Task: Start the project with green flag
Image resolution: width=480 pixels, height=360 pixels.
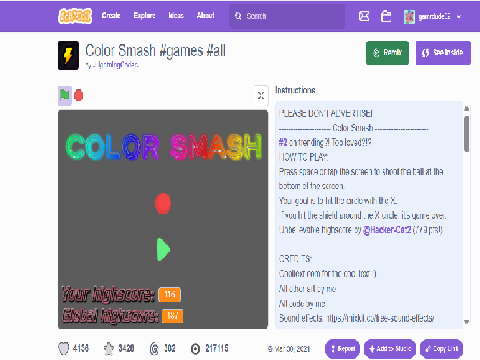Action: coord(65,96)
